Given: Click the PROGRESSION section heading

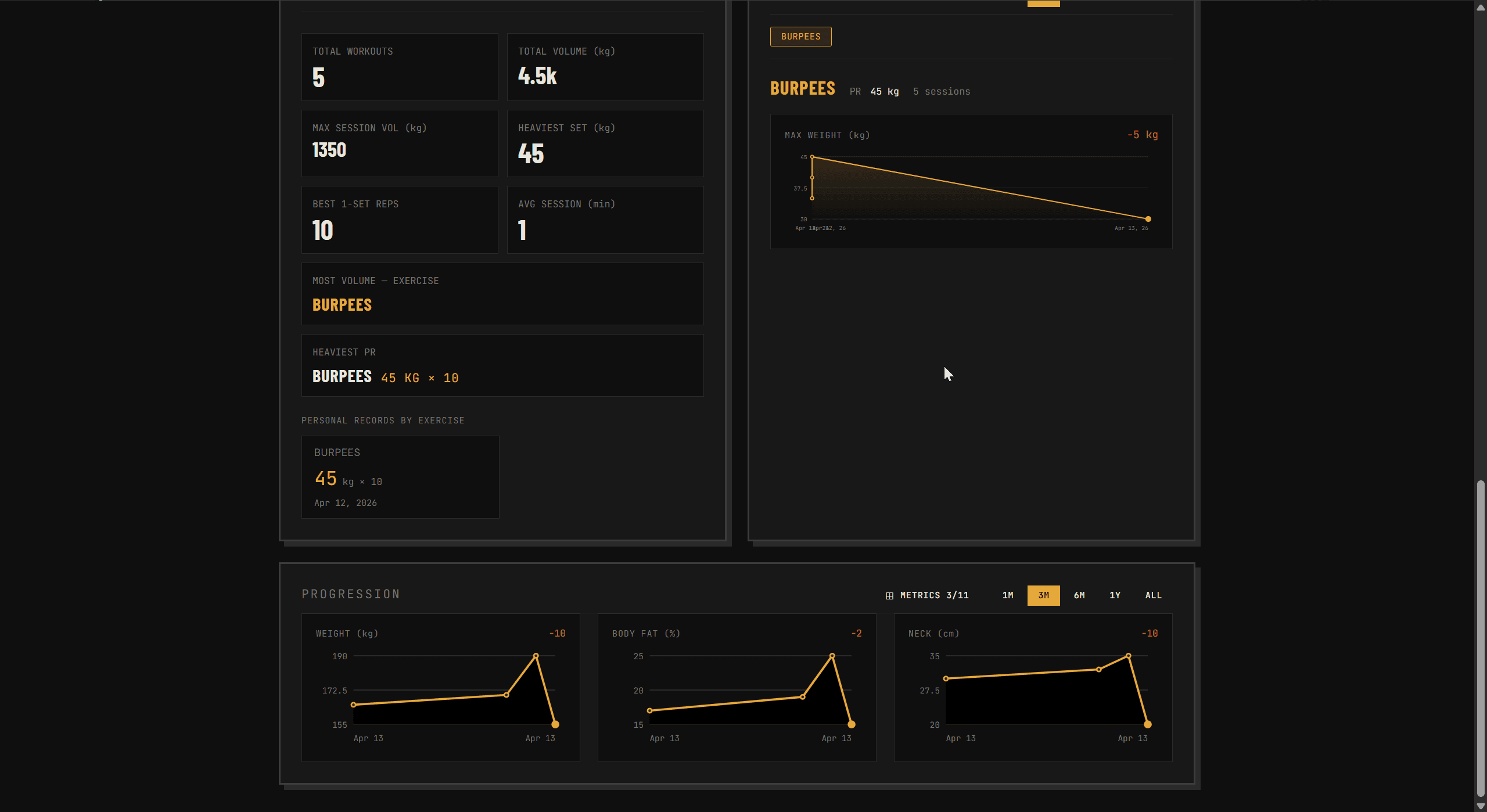Looking at the screenshot, I should [x=351, y=594].
